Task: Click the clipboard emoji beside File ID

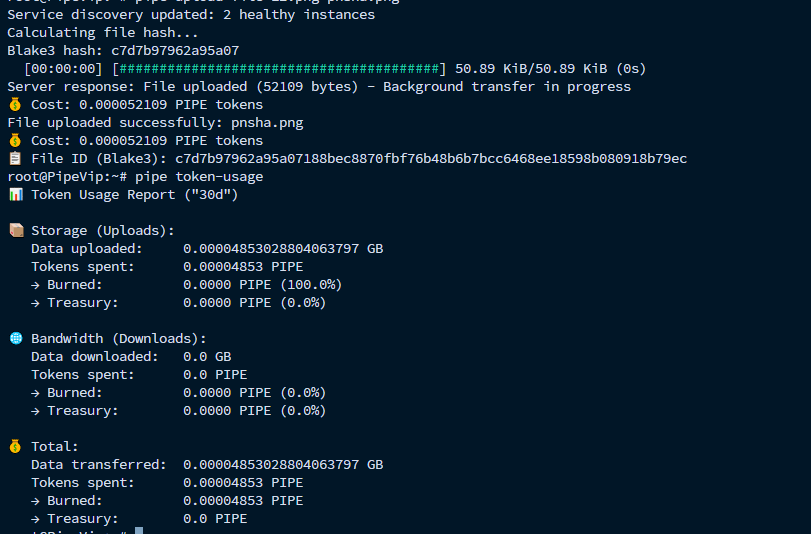Action: pyautogui.click(x=15, y=158)
